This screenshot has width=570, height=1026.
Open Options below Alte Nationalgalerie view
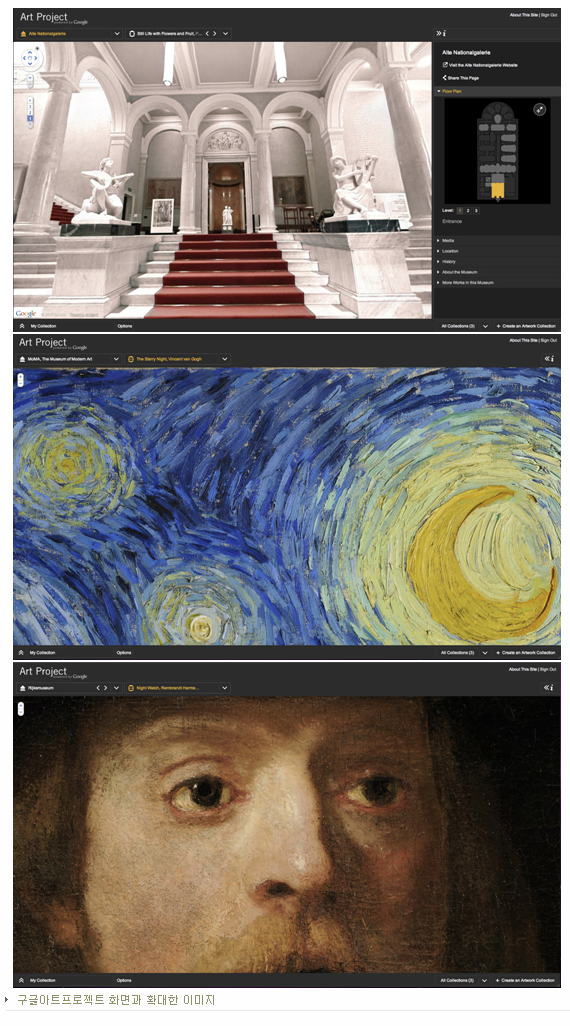click(x=124, y=326)
